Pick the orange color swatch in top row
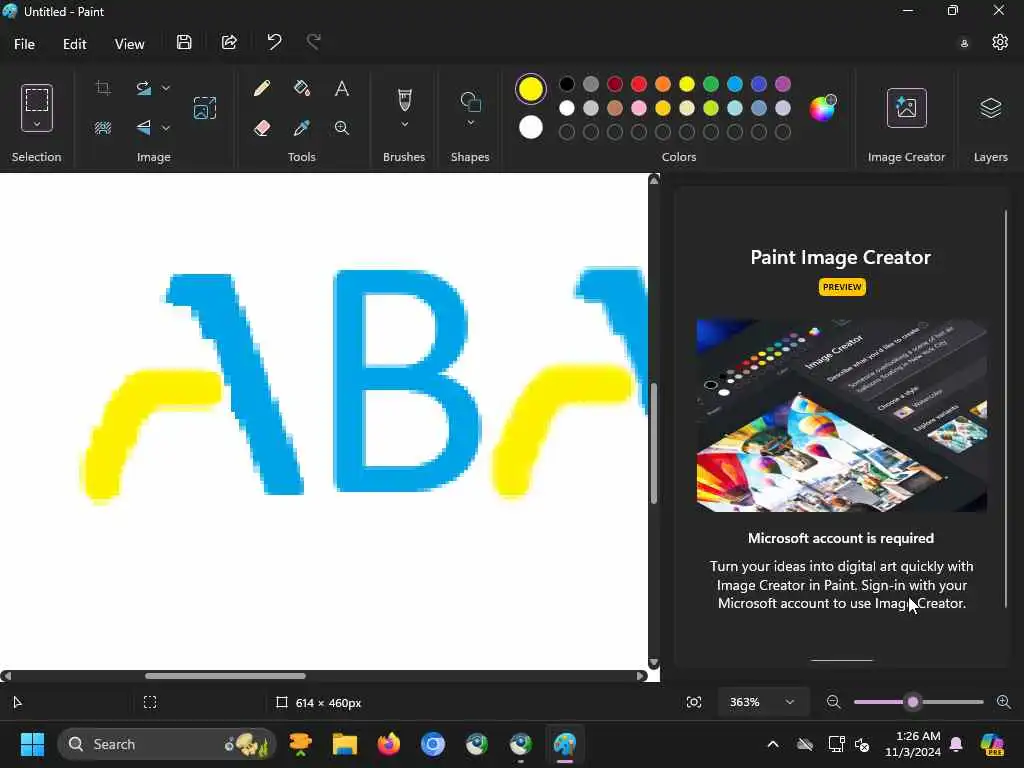Viewport: 1024px width, 768px height. coord(663,84)
